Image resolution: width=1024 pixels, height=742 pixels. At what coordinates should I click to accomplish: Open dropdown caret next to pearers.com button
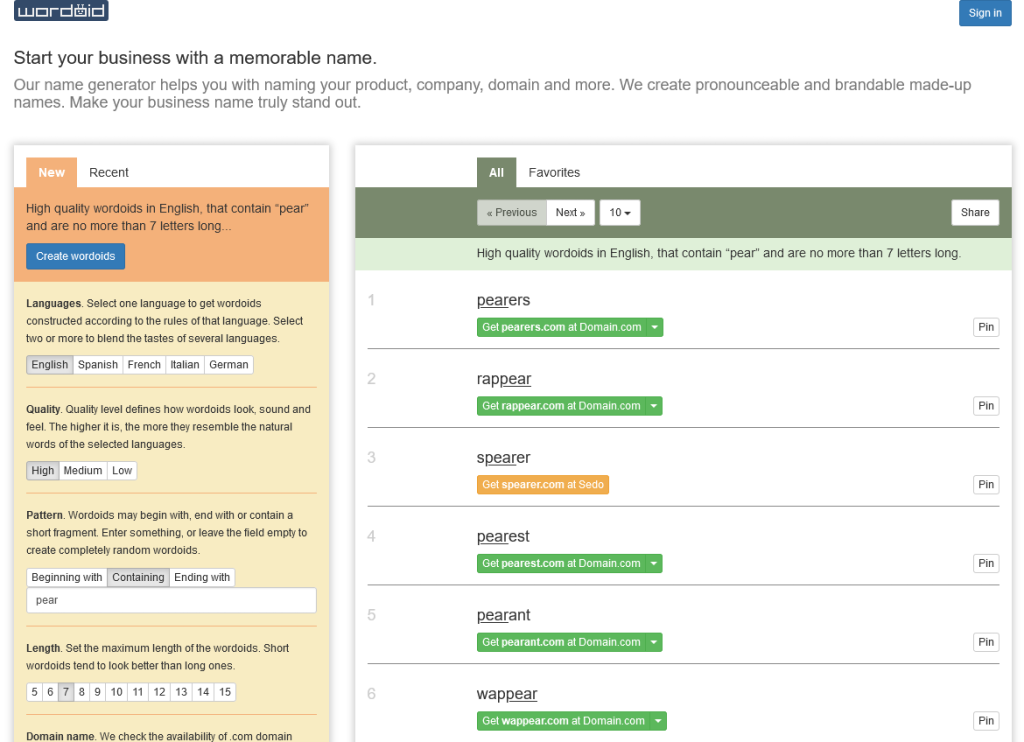[x=655, y=327]
